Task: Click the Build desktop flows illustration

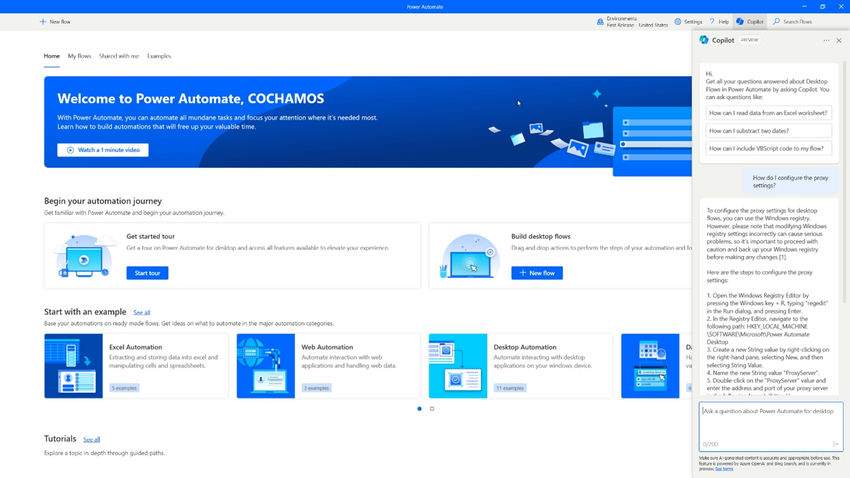Action: tap(469, 255)
